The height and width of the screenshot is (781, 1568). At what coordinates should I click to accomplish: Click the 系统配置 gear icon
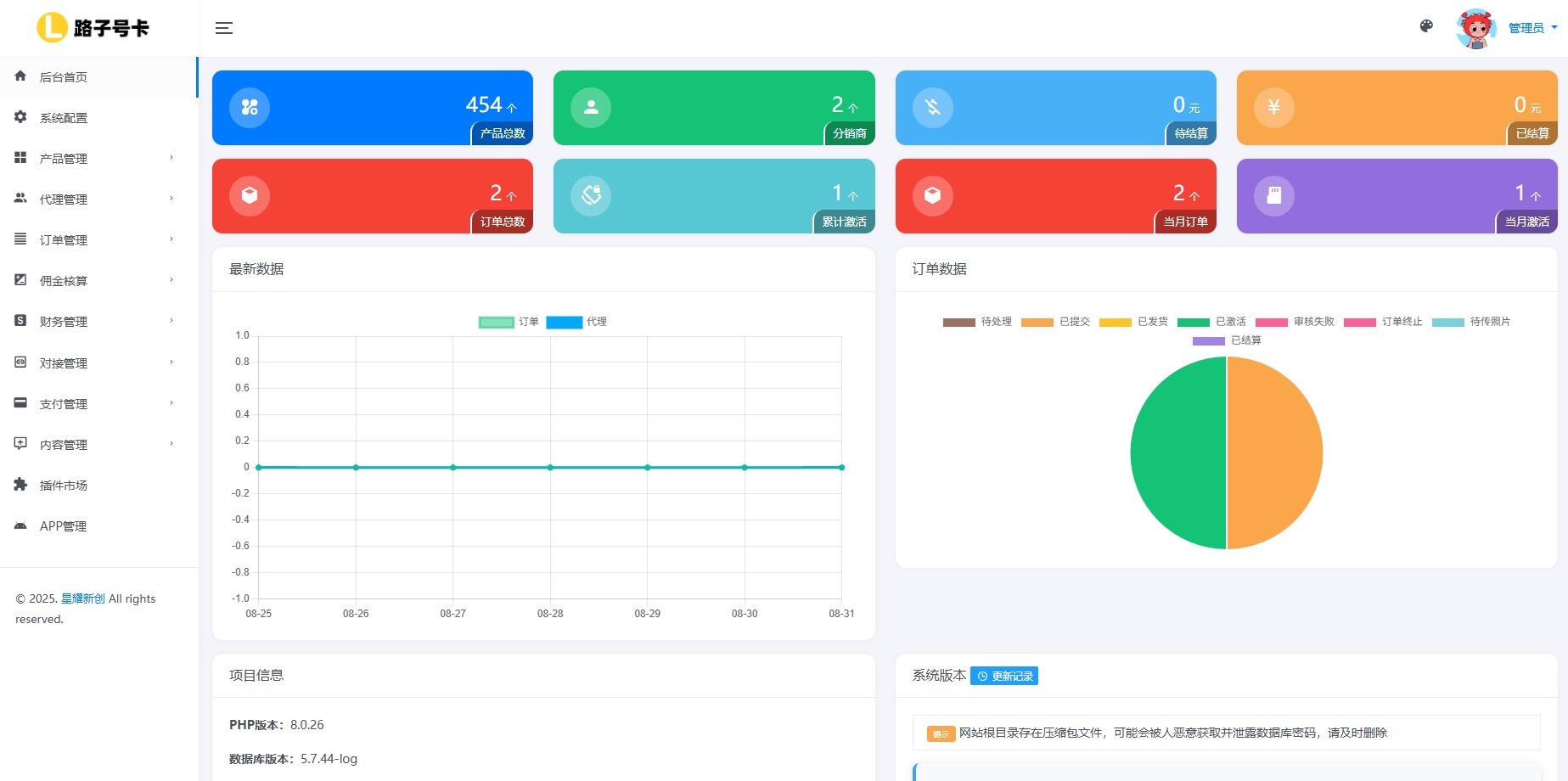(20, 117)
